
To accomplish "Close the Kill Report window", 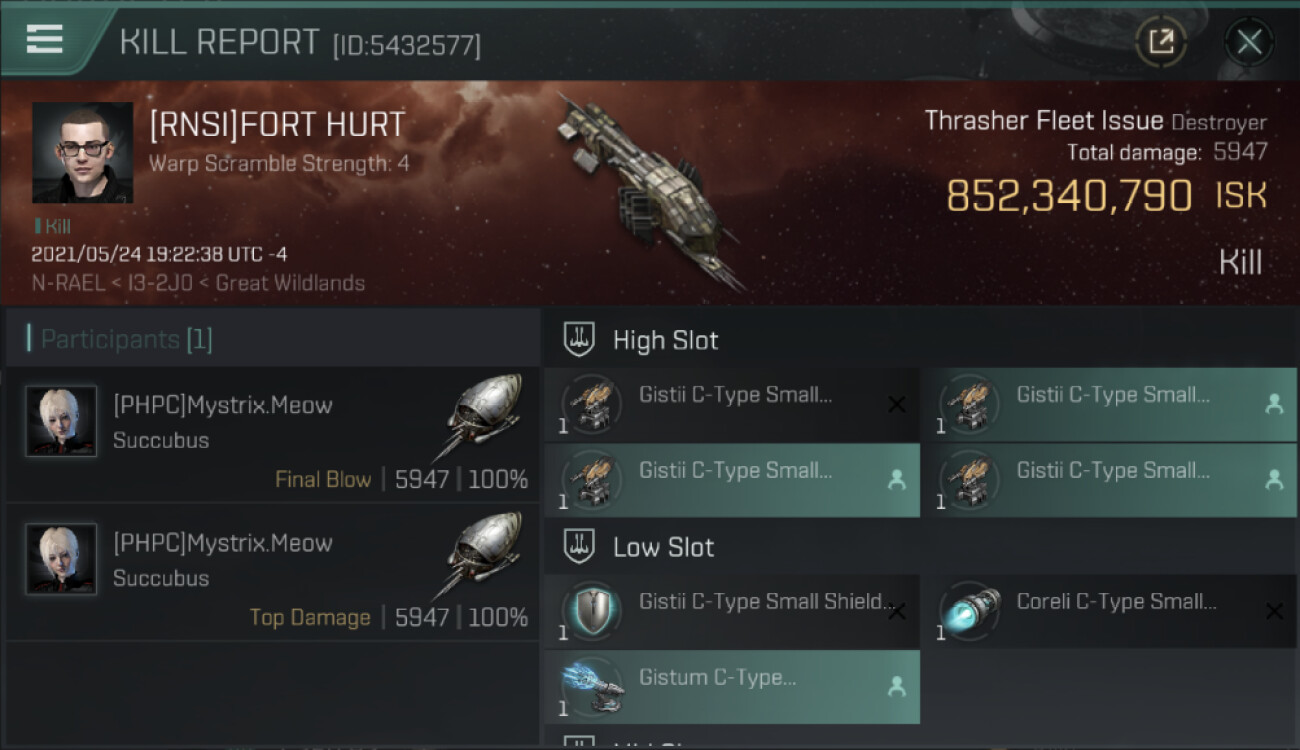I will pos(1249,42).
